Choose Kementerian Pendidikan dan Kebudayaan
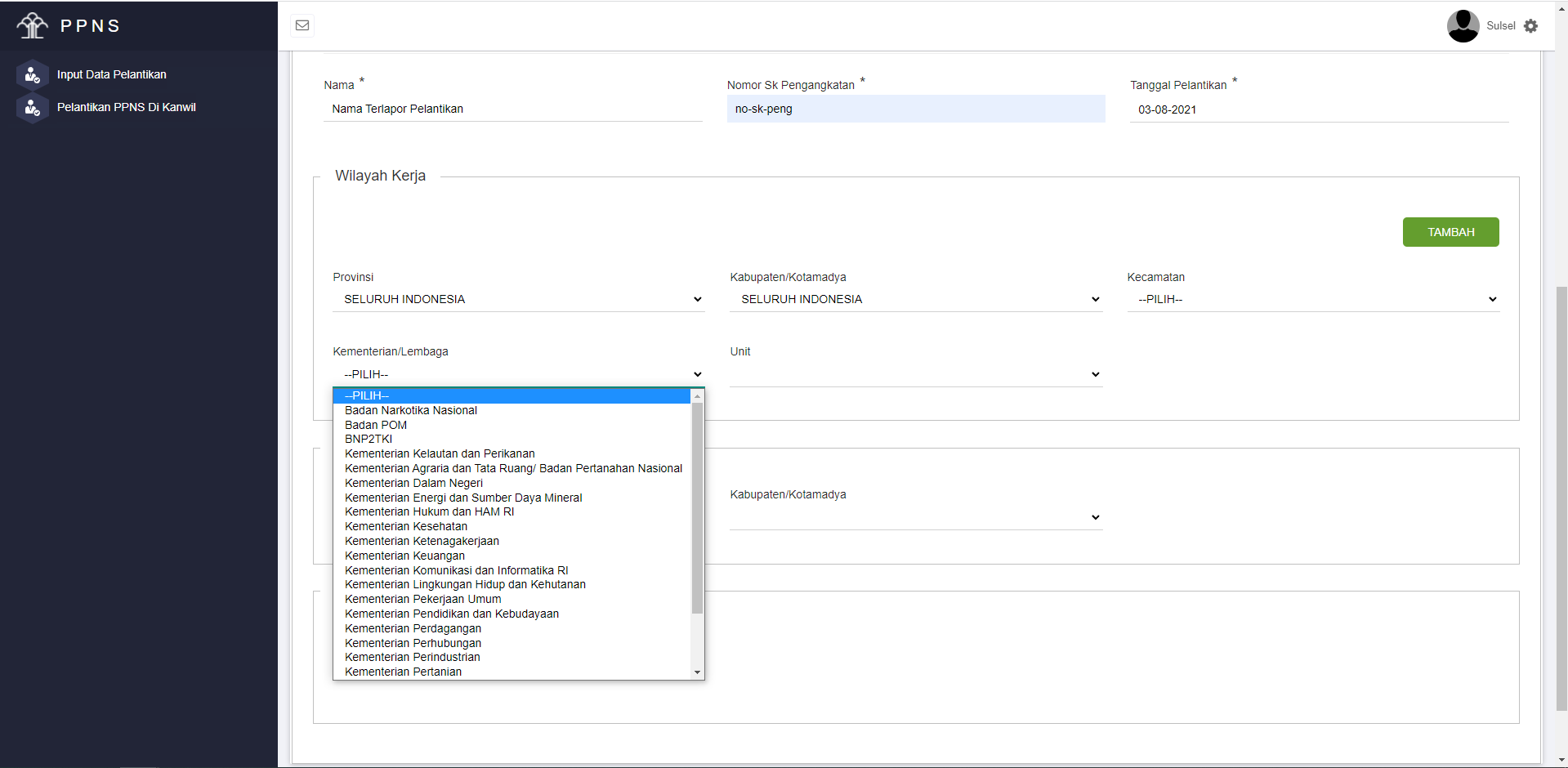1568x768 pixels. tap(512, 614)
